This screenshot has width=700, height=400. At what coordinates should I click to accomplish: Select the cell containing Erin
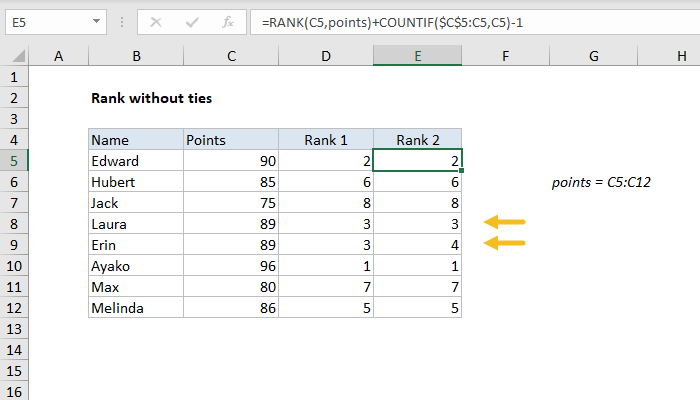136,245
